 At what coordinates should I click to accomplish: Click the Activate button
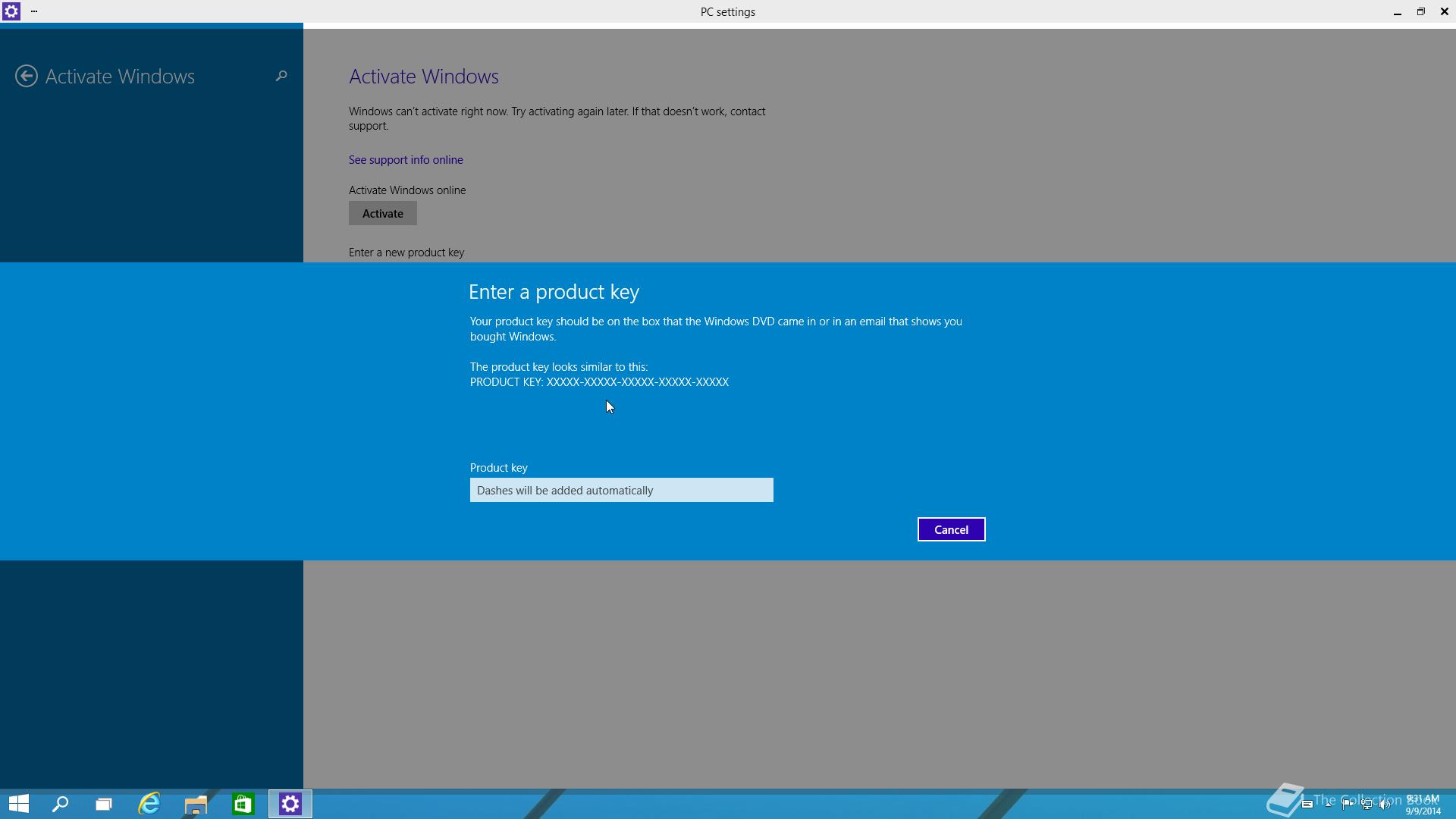coord(382,213)
